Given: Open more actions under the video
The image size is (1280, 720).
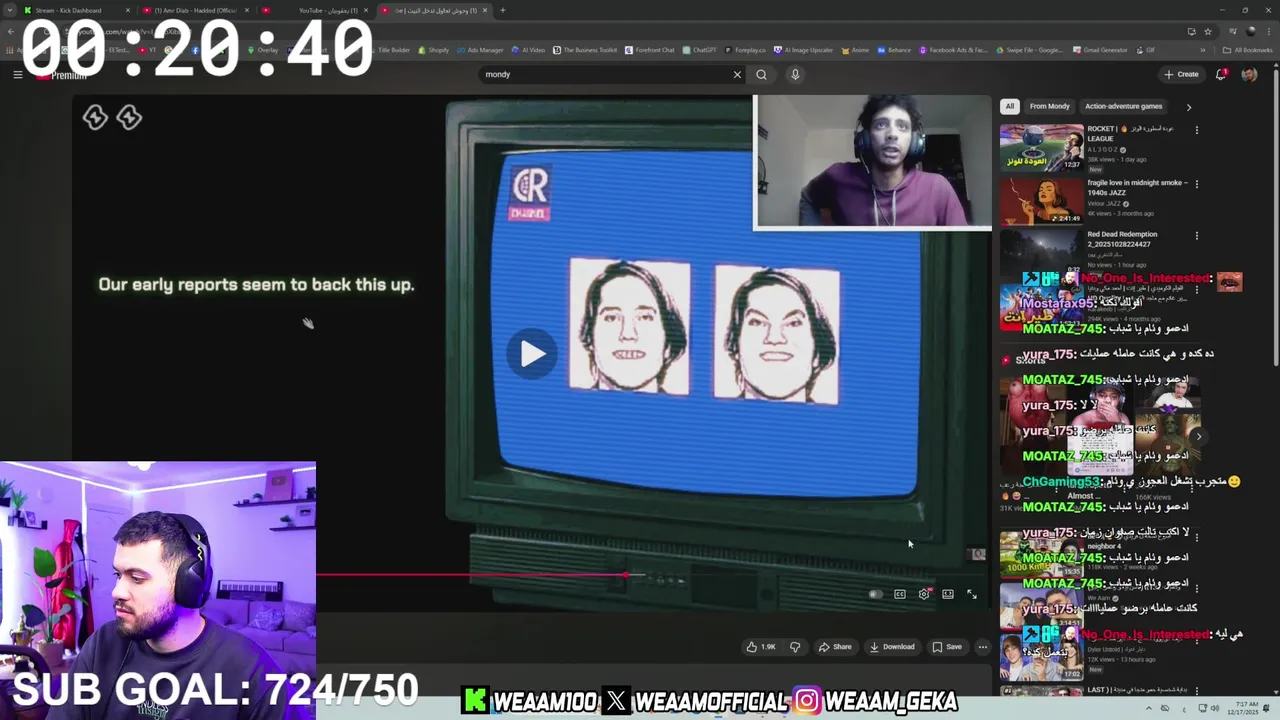Looking at the screenshot, I should point(982,647).
